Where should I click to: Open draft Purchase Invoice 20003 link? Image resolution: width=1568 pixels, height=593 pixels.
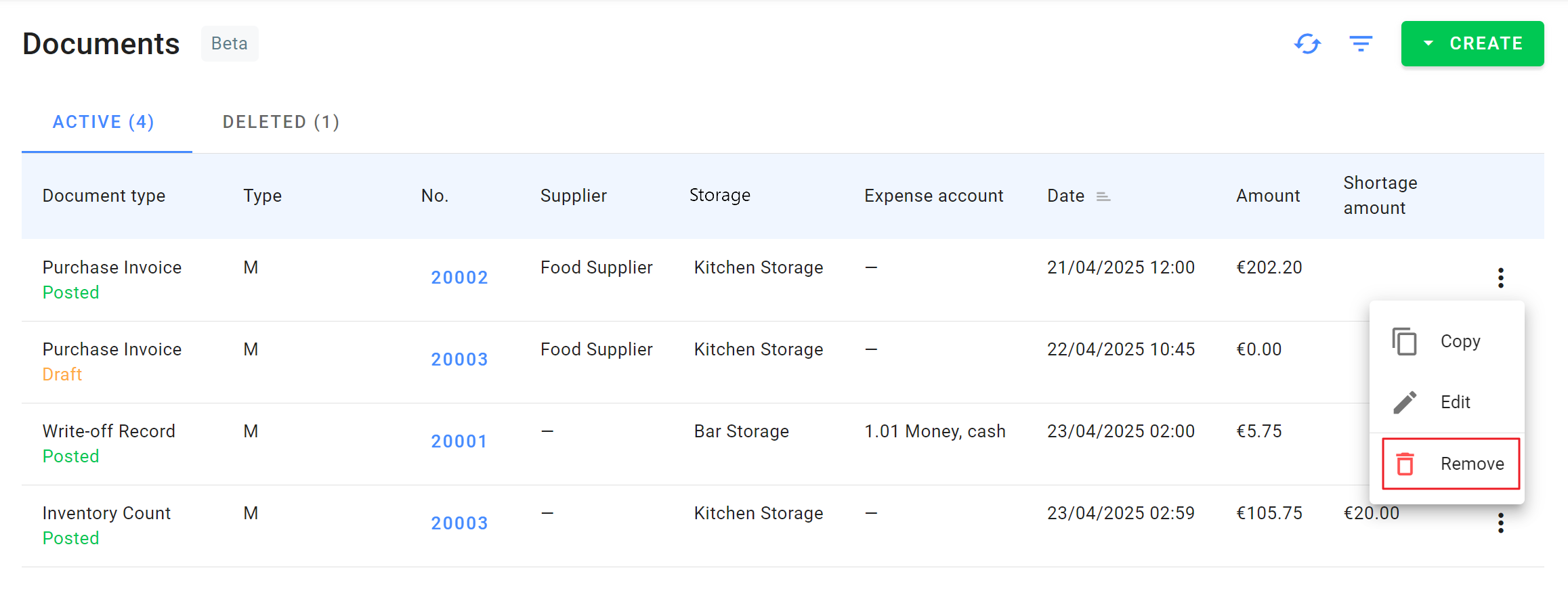tap(459, 359)
